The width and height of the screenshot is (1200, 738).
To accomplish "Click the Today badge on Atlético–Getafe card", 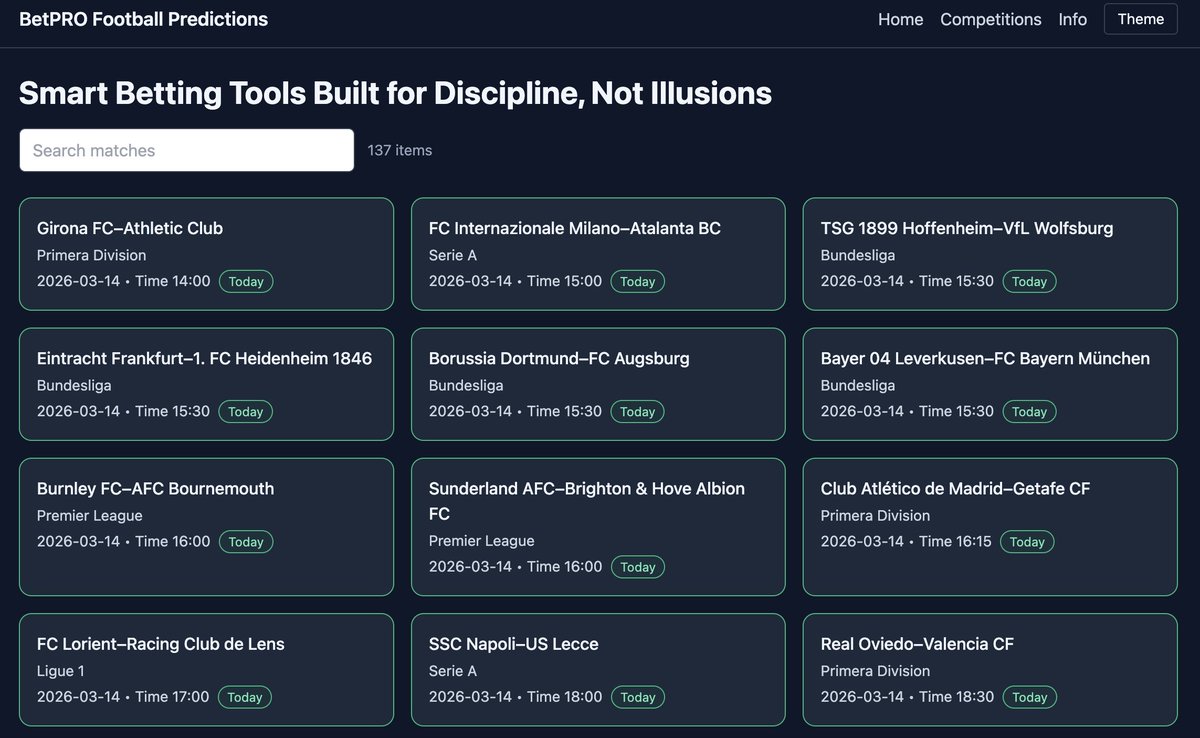I will click(x=1027, y=542).
